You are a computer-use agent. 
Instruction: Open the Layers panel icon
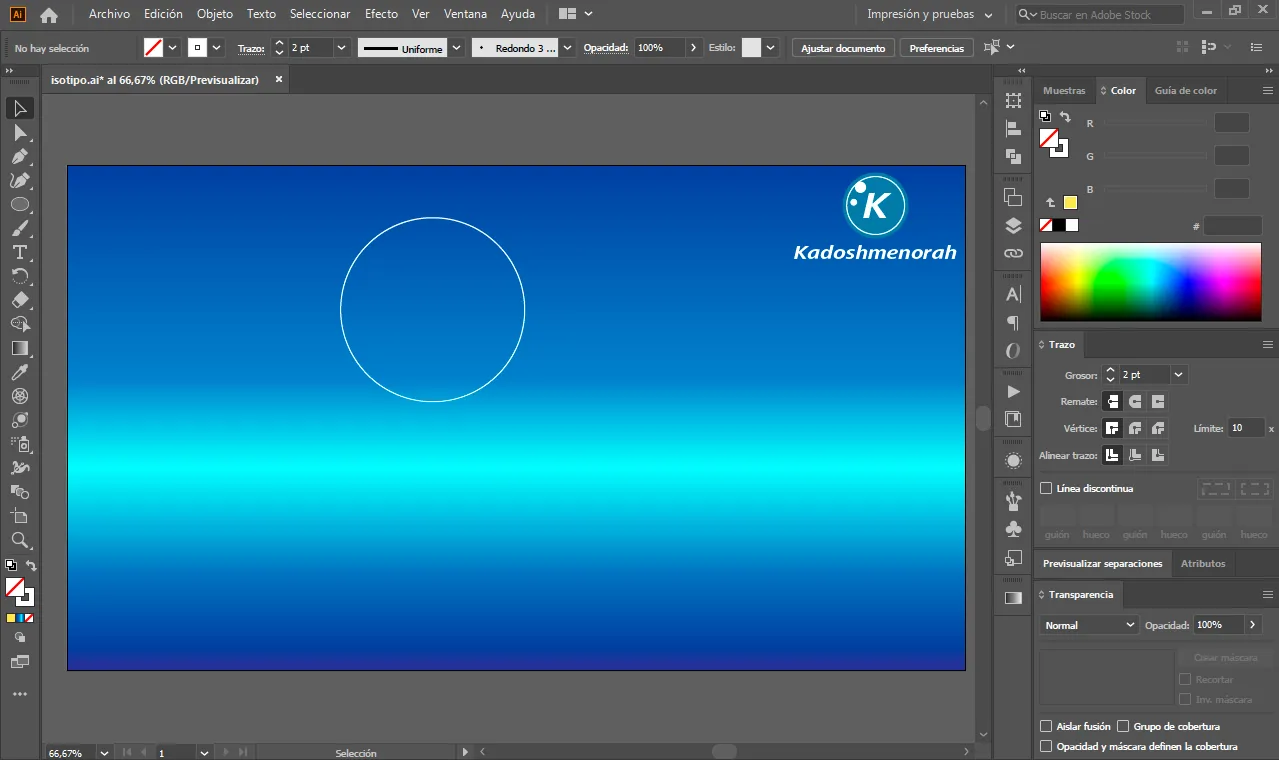coord(1013,225)
